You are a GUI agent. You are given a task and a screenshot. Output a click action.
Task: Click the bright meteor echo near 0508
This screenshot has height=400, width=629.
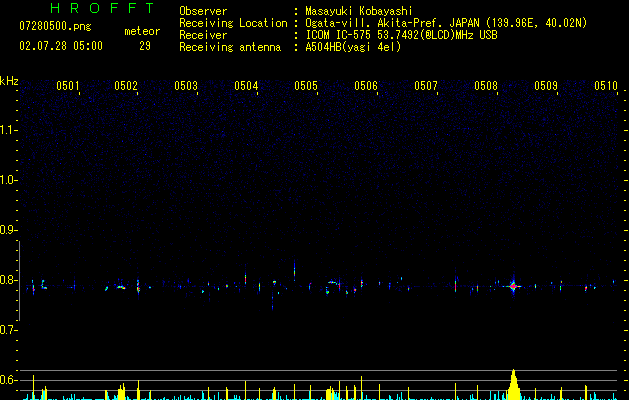click(x=513, y=286)
